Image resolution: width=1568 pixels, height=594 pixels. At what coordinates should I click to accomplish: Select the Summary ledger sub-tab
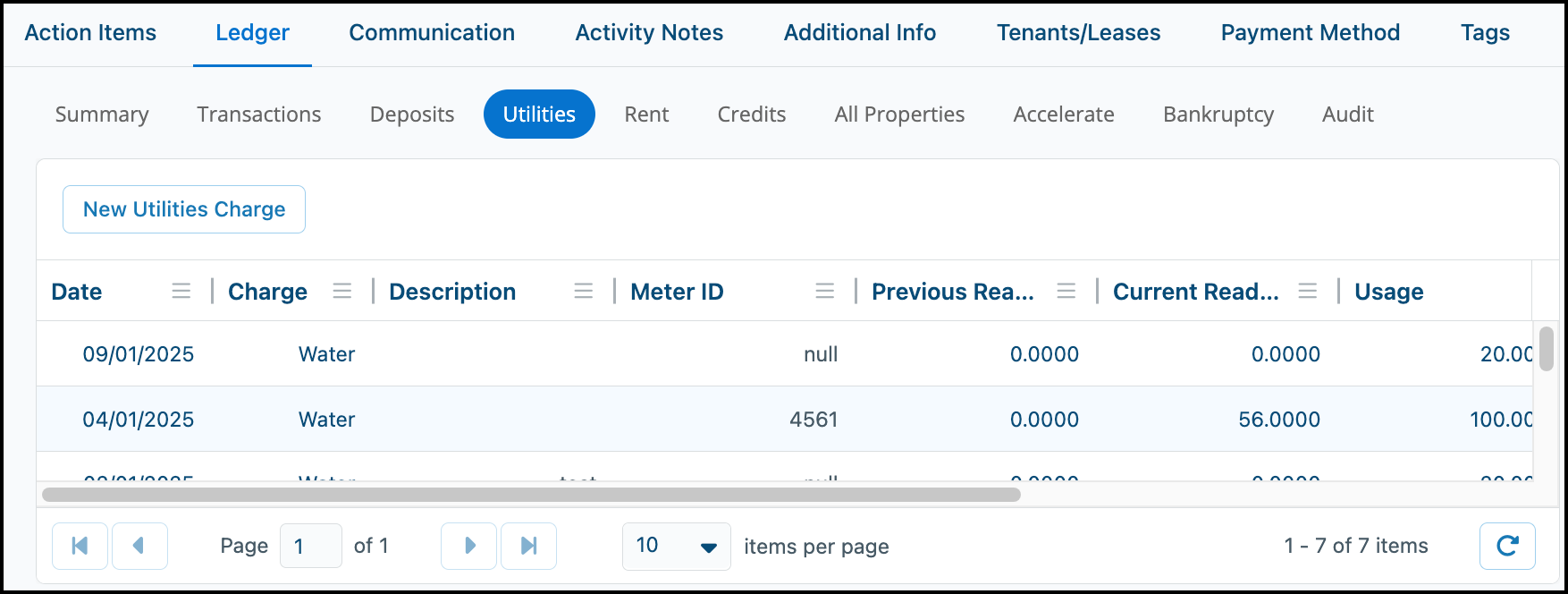[x=102, y=115]
